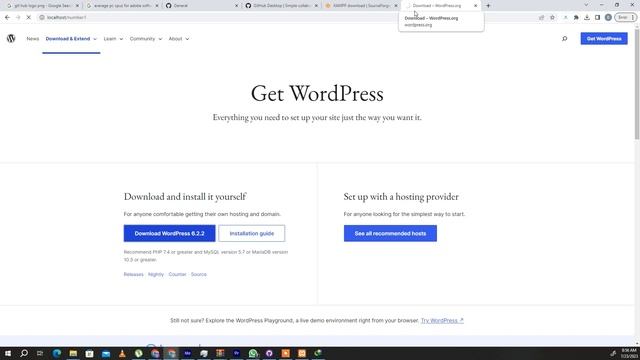The height and width of the screenshot is (360, 640).
Task: Expand the Community menu
Action: click(x=146, y=39)
